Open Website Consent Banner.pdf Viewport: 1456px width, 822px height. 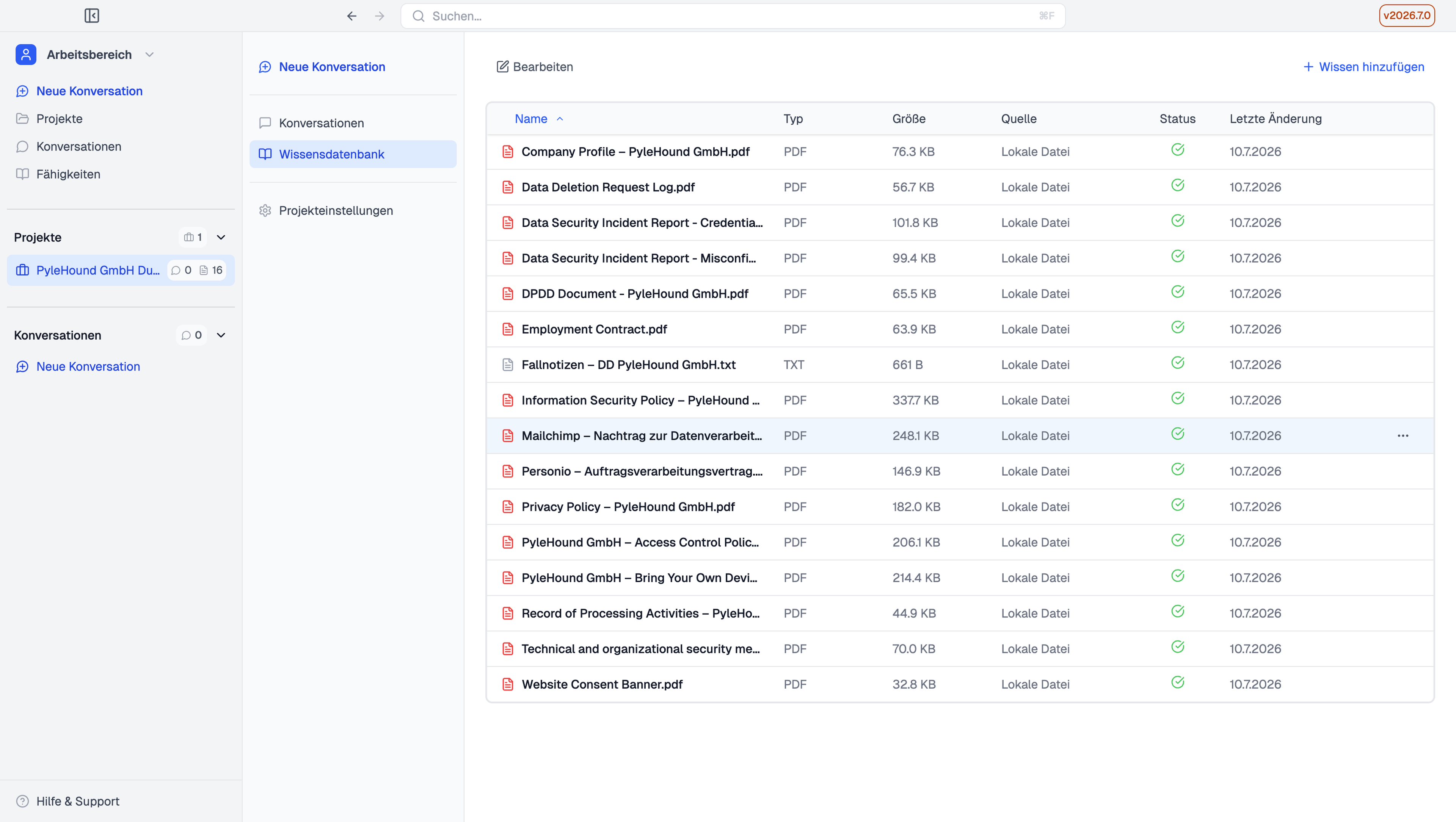[x=602, y=684]
